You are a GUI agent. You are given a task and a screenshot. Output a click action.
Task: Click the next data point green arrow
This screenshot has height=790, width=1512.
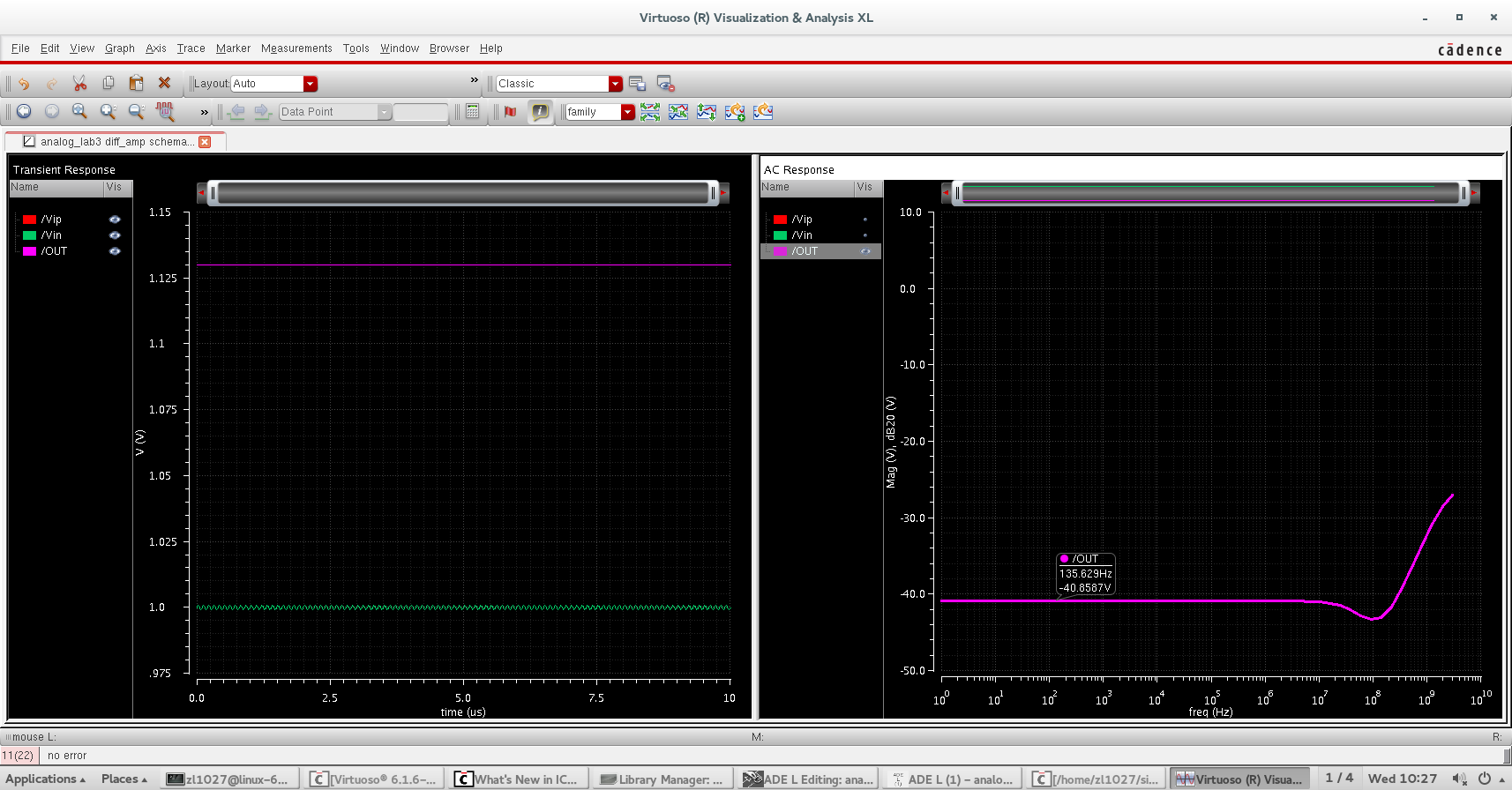[263, 112]
